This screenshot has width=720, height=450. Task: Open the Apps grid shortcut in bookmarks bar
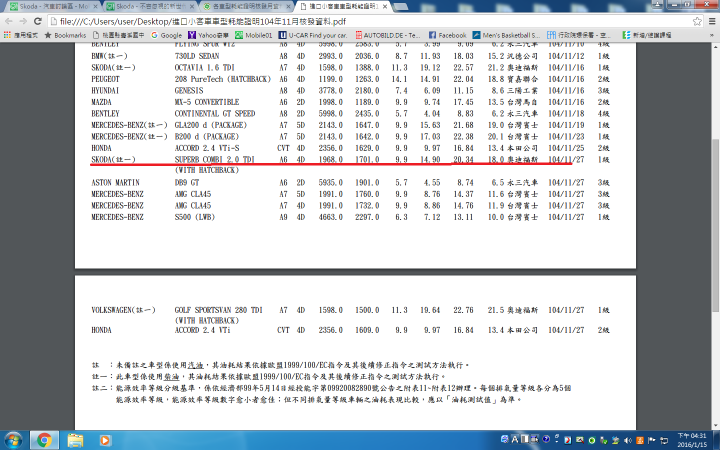pos(20,35)
